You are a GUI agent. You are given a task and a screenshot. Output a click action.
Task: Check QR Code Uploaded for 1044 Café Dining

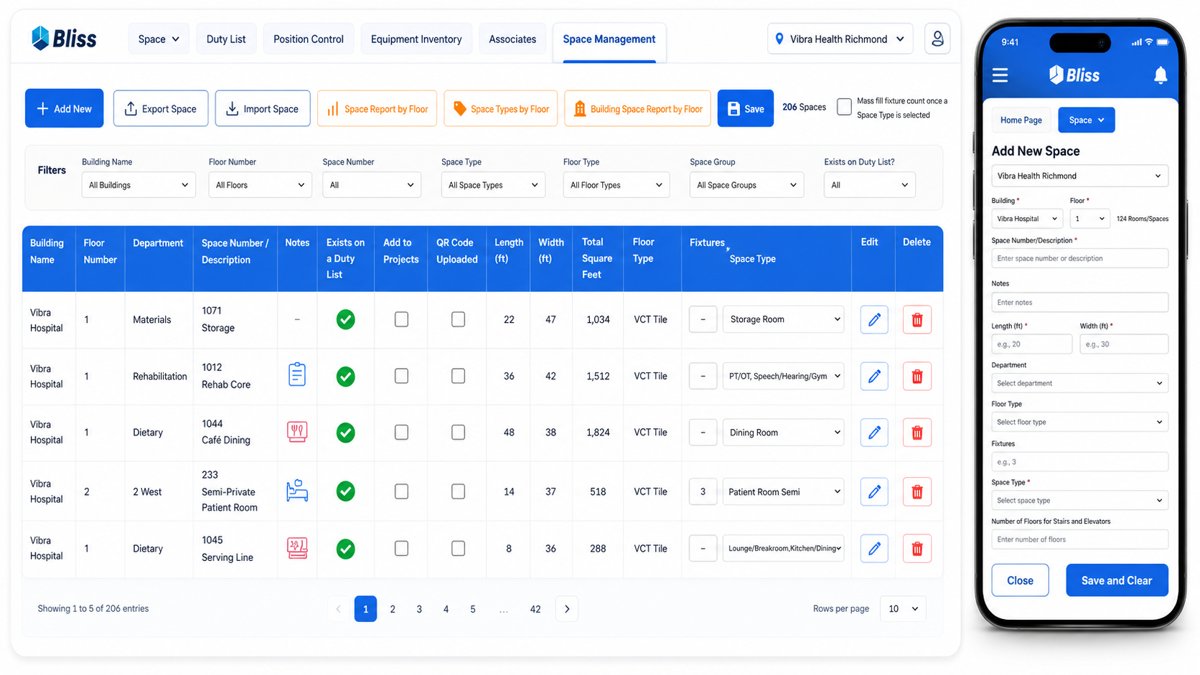click(458, 433)
